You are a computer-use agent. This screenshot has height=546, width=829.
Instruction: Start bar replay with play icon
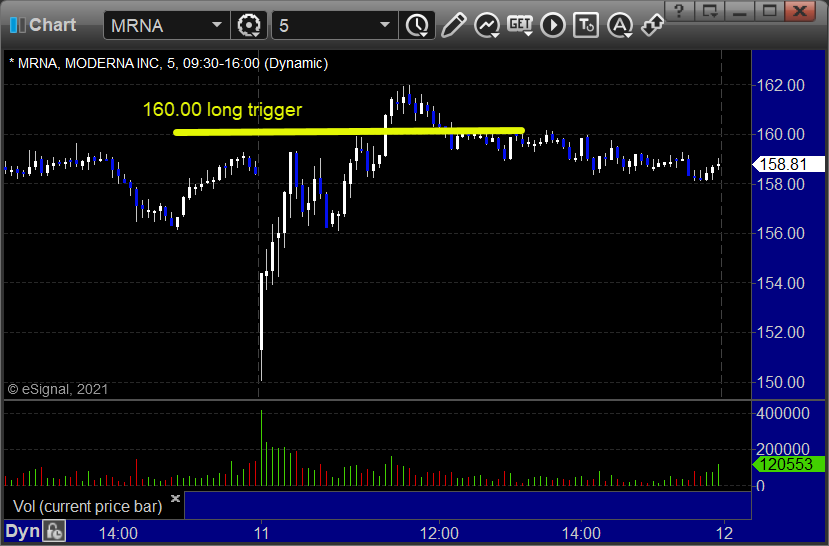[553, 25]
